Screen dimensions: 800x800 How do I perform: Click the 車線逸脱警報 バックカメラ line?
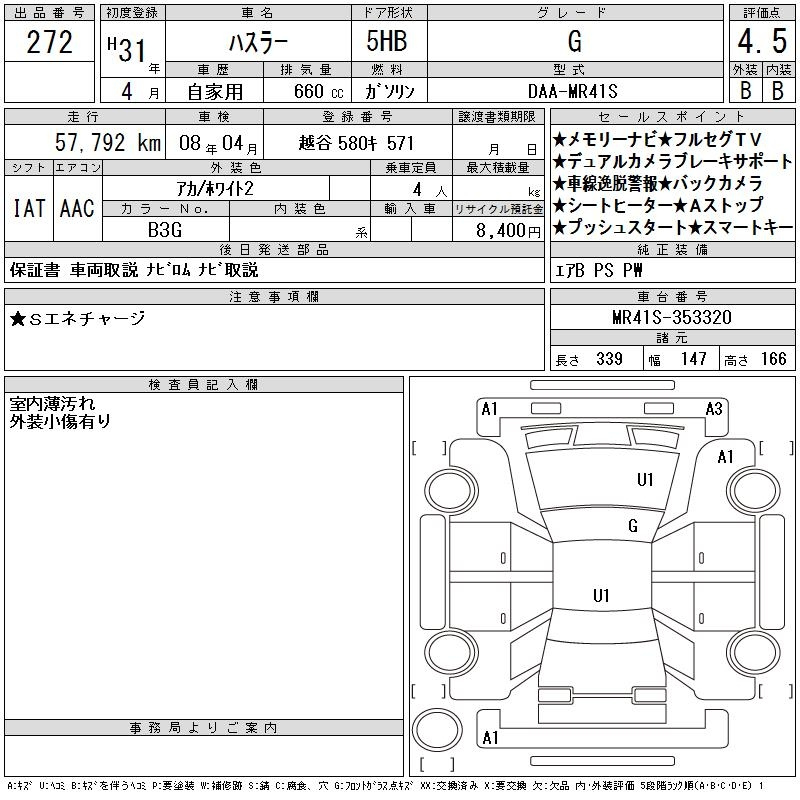[x=657, y=184]
